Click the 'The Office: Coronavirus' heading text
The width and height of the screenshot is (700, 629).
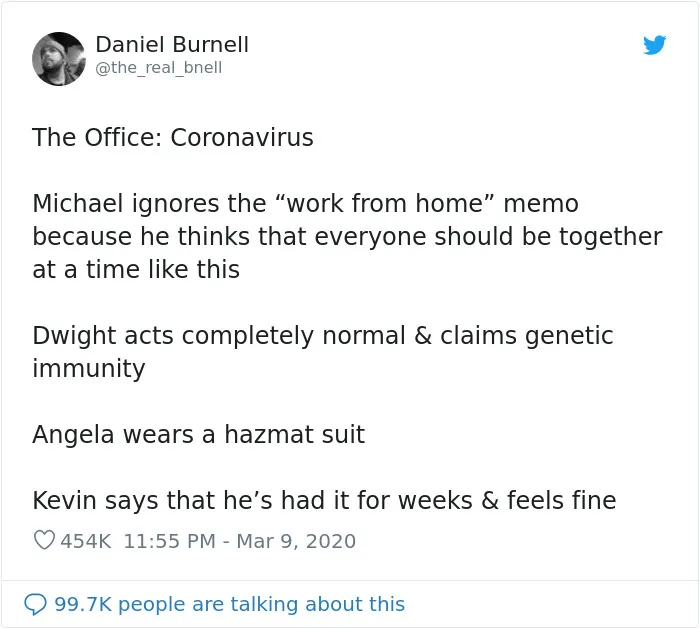pos(173,137)
